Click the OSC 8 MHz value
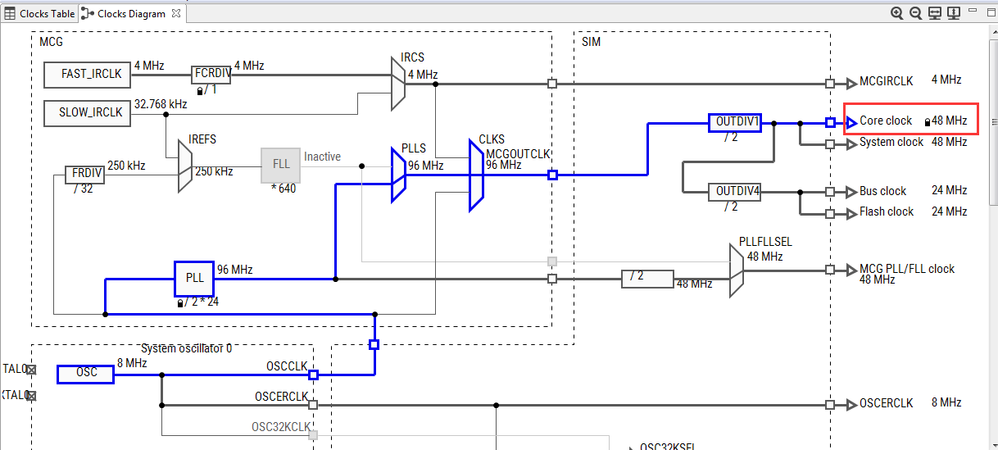 click(132, 363)
